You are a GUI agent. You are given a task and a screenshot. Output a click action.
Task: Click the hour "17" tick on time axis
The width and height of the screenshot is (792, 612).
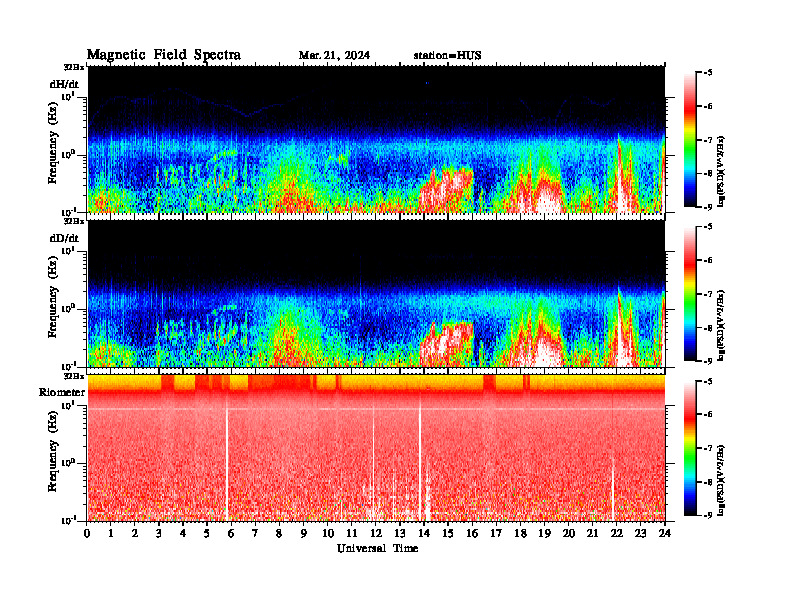click(496, 533)
